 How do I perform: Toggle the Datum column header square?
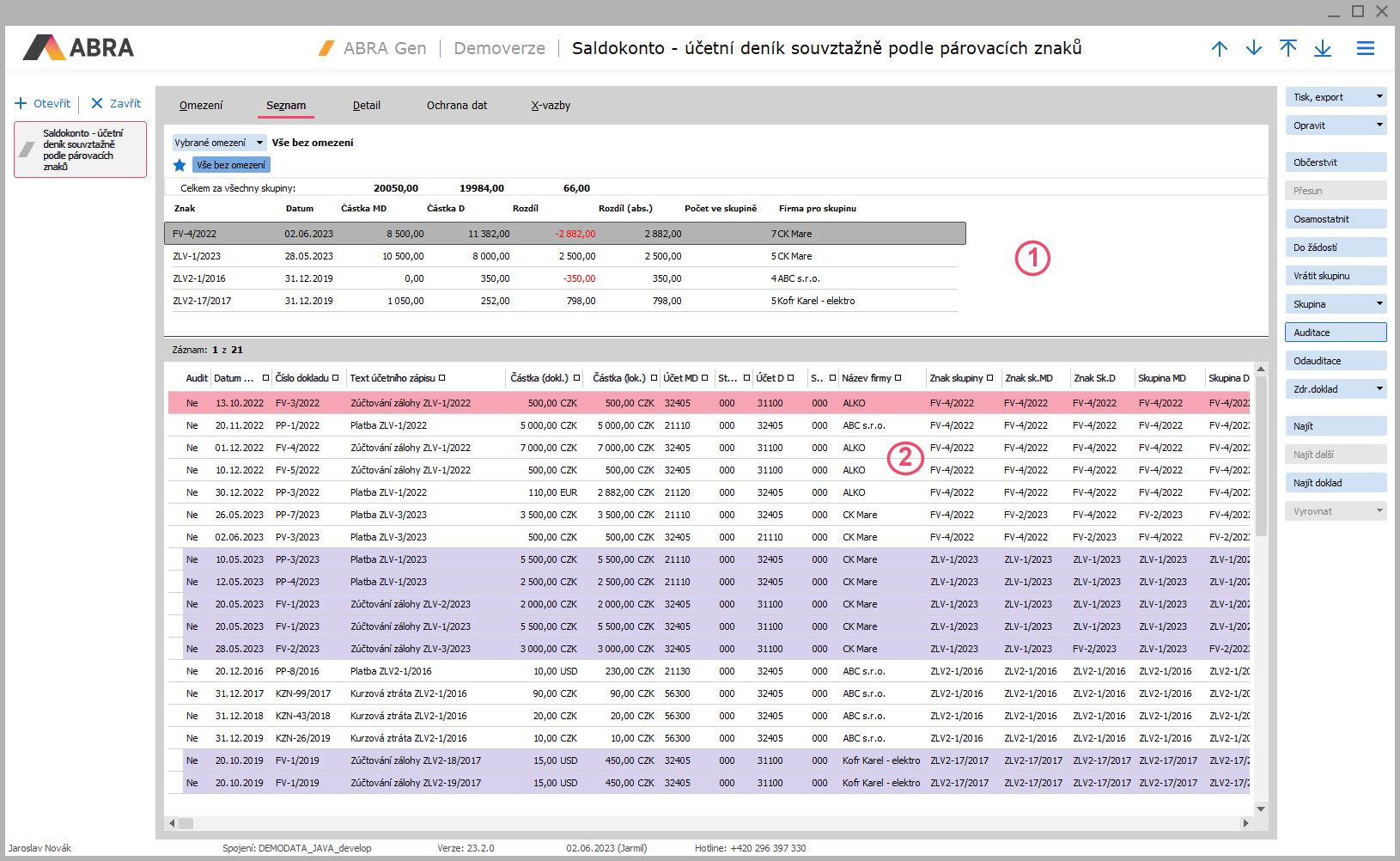(x=265, y=378)
